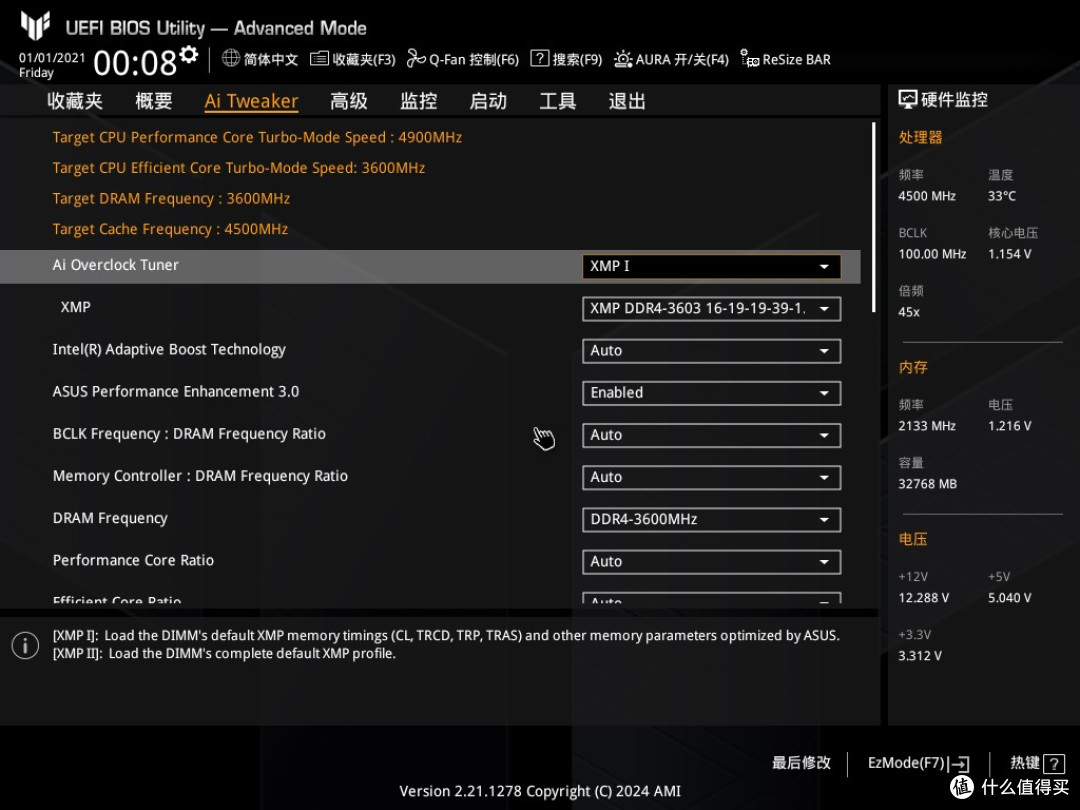This screenshot has width=1080, height=810.
Task: Select Performance Core Ratio setting label
Action: [134, 560]
